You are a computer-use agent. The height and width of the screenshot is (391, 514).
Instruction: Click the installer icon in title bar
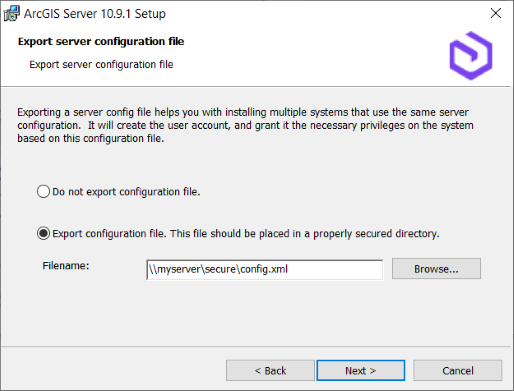click(12, 14)
